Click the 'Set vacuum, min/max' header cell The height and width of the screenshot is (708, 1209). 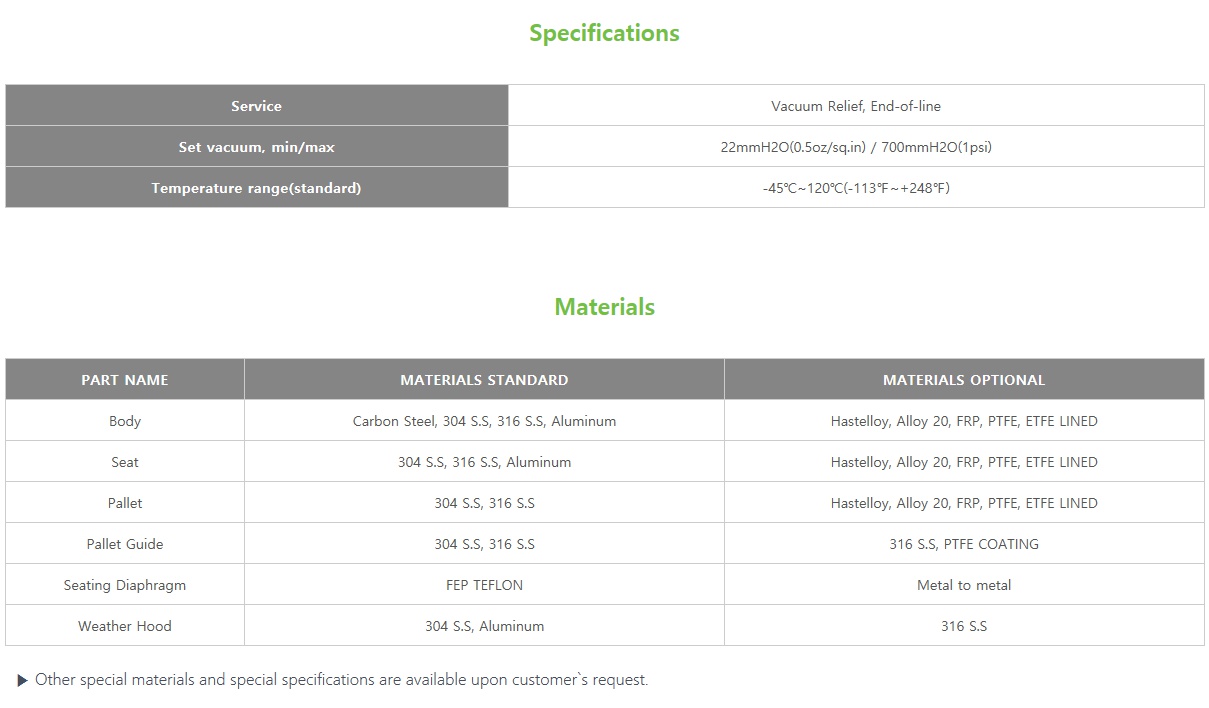coord(256,147)
